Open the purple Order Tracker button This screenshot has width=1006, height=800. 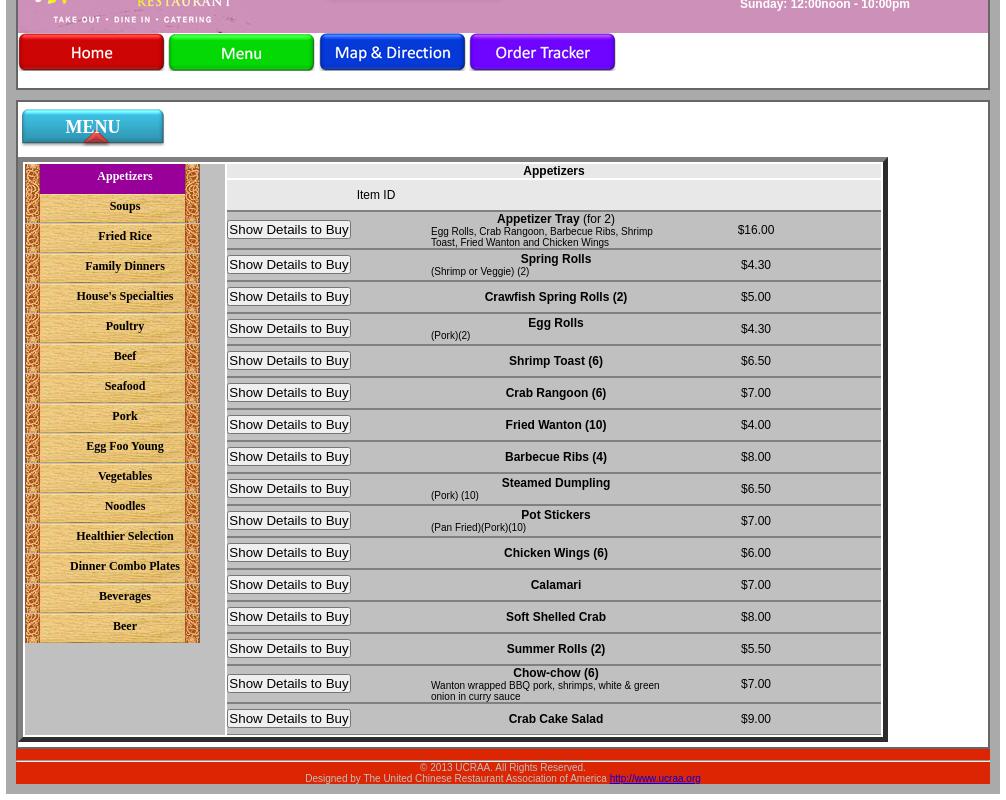click(x=542, y=53)
